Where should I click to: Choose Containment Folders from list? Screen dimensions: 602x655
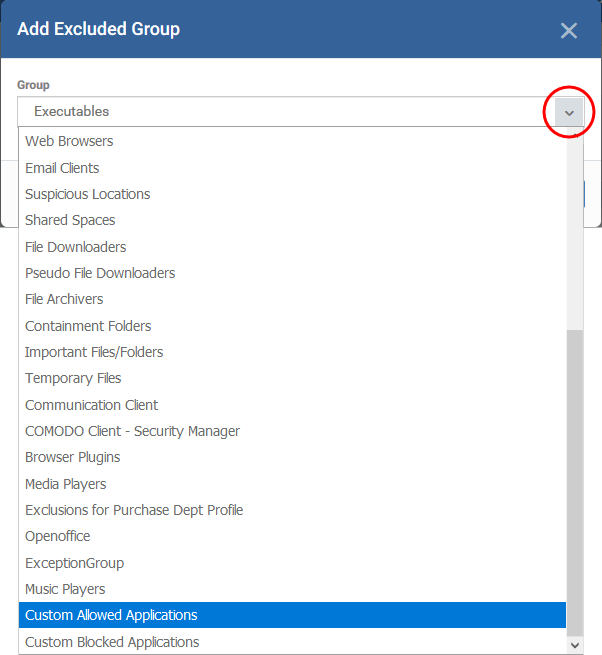pos(292,326)
